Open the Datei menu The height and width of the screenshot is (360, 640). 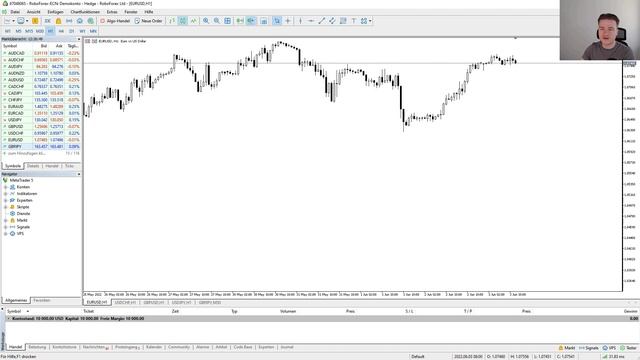(x=15, y=12)
